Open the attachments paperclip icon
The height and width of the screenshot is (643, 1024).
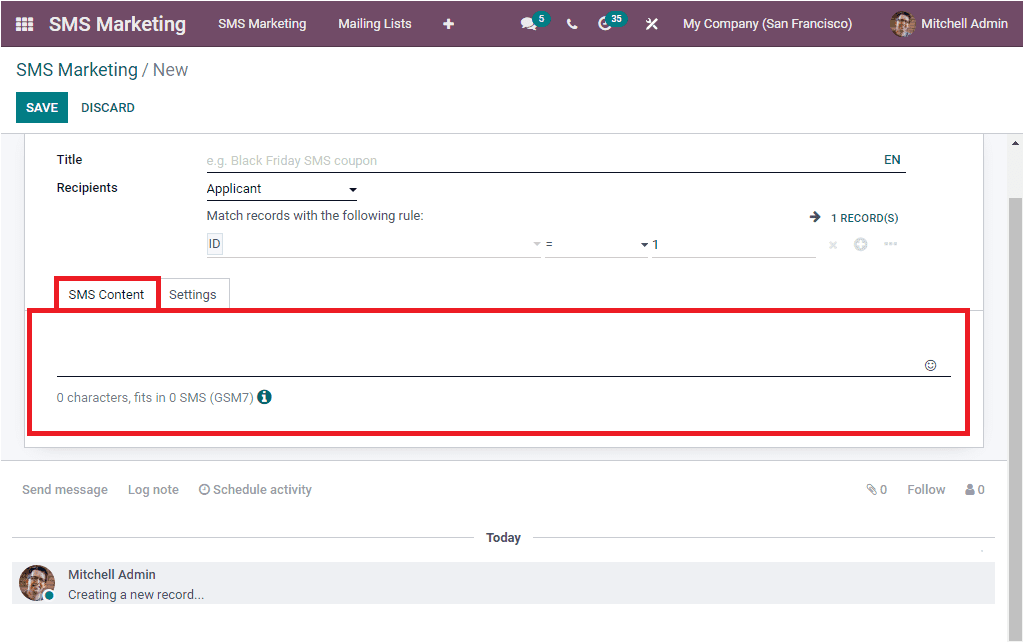click(x=872, y=490)
